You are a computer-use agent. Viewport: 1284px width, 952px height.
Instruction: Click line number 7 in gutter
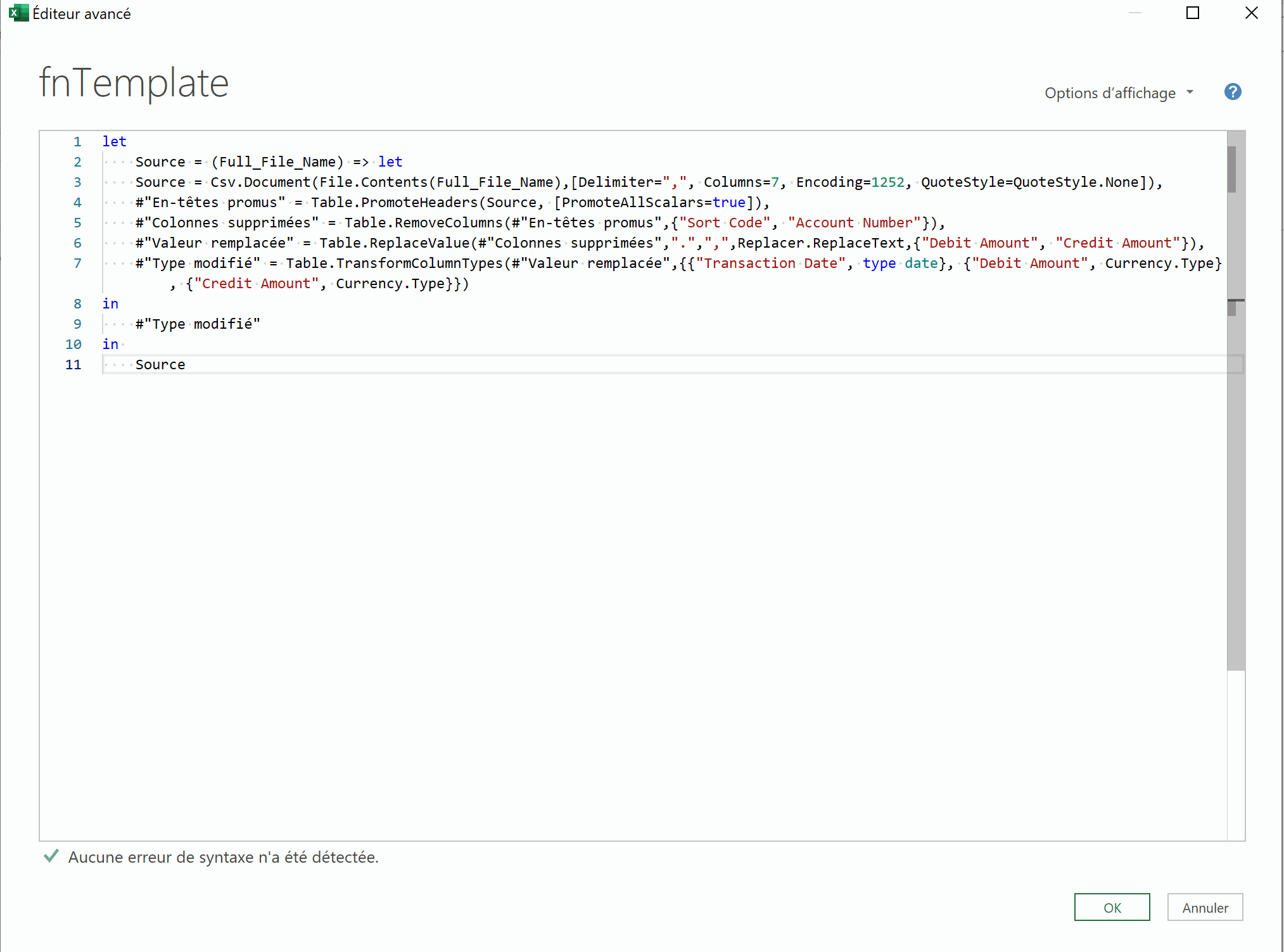(77, 263)
